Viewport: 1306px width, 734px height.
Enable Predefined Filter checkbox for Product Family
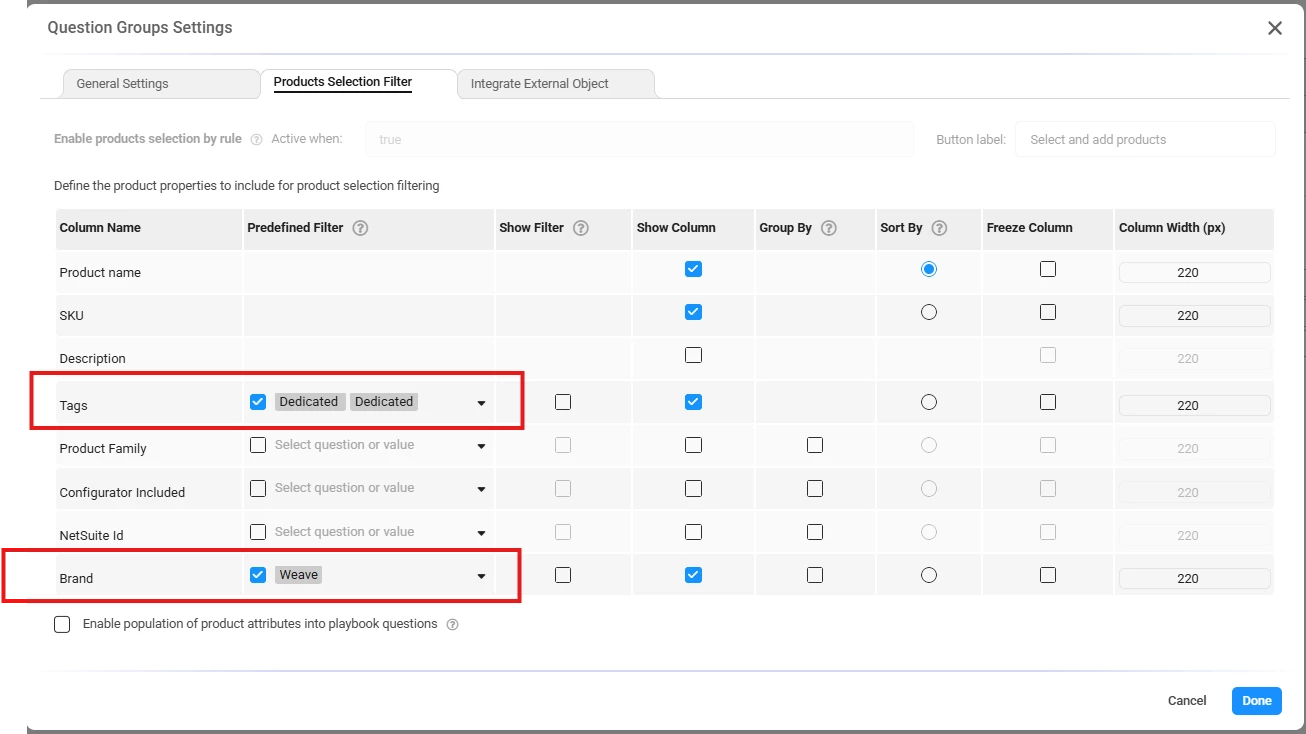point(258,445)
